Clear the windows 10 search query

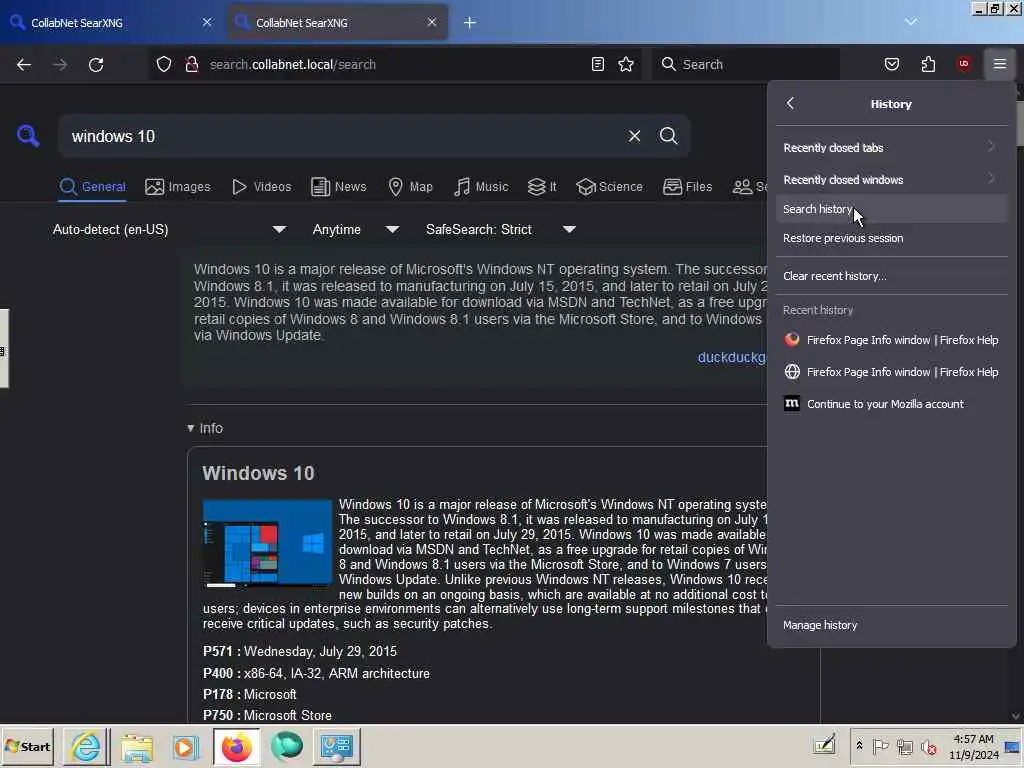[x=634, y=136]
